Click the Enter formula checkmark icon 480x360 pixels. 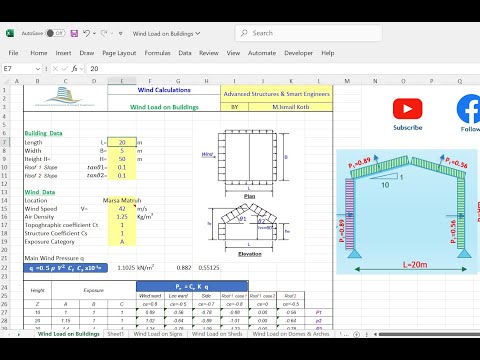point(65,69)
